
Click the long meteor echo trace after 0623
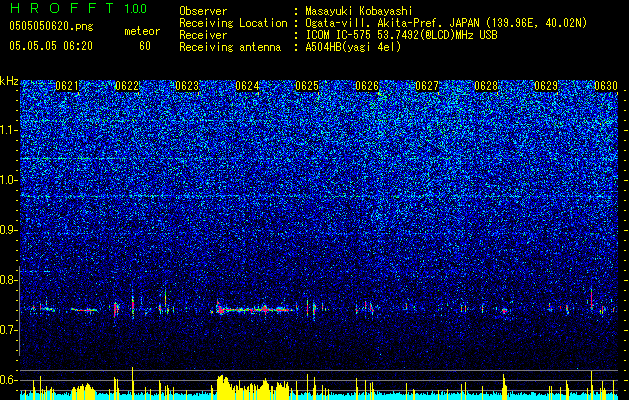pos(254,309)
